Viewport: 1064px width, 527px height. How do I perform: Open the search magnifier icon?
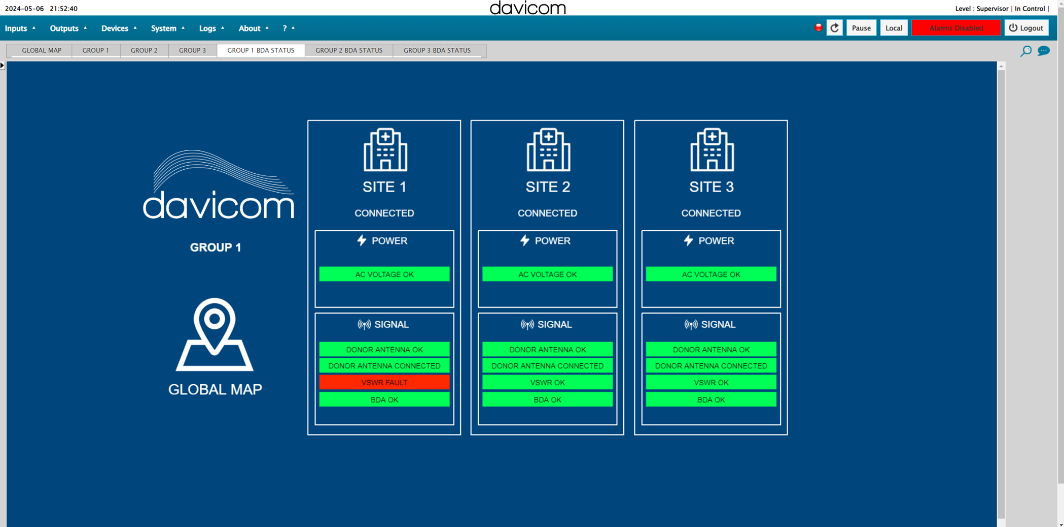click(1026, 51)
